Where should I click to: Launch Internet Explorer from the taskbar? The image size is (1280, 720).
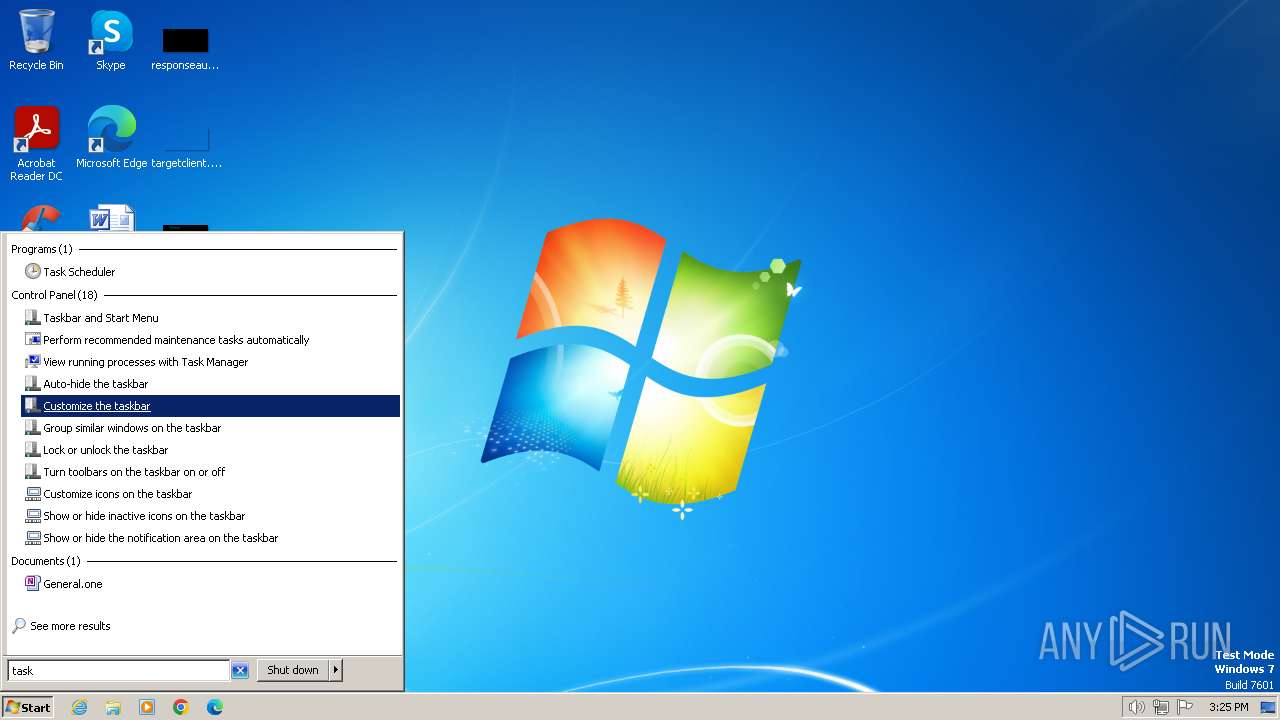79,707
